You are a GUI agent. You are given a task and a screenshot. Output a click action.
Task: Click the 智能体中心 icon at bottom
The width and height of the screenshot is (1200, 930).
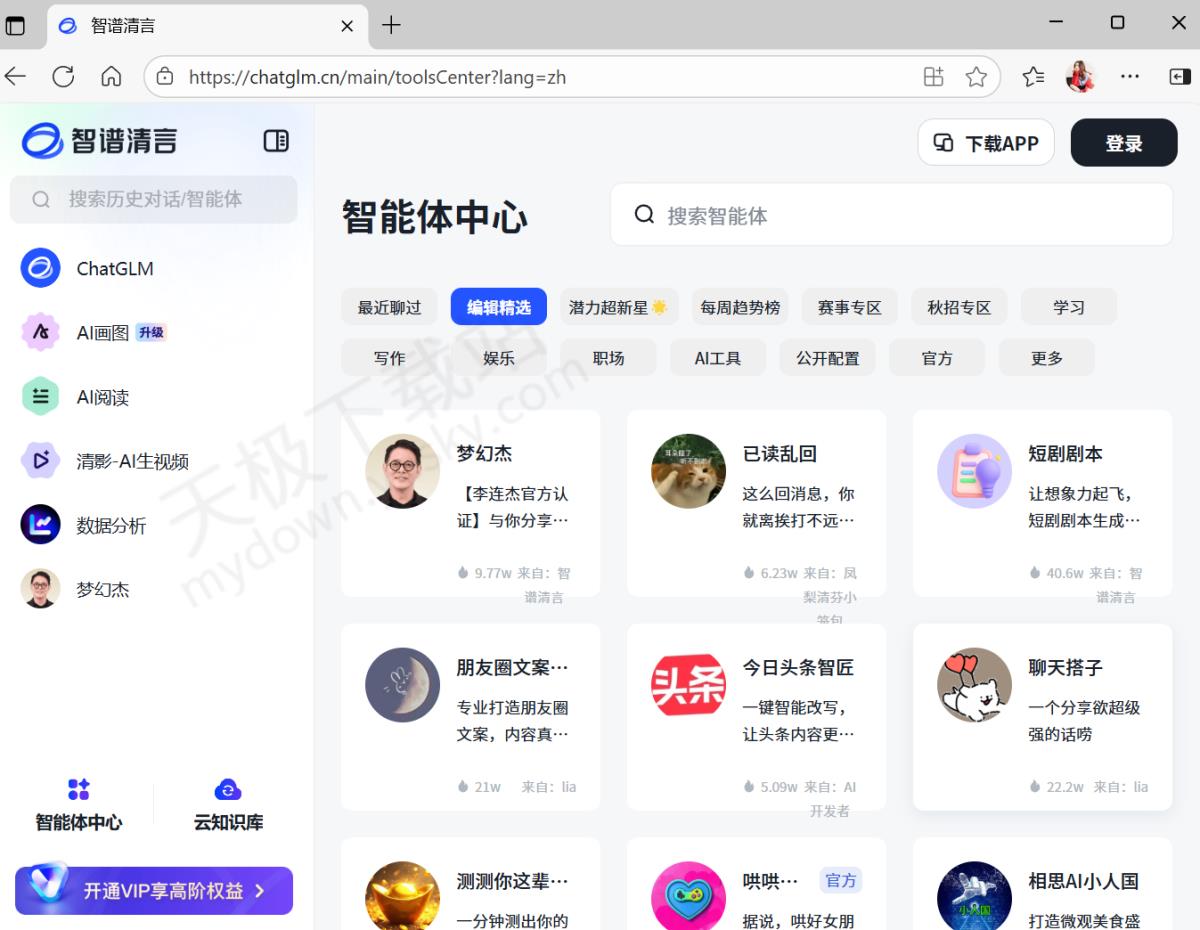pos(78,790)
